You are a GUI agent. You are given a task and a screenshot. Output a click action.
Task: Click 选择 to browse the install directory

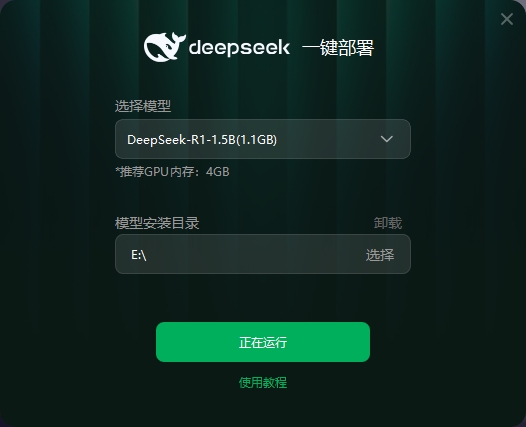tap(380, 255)
